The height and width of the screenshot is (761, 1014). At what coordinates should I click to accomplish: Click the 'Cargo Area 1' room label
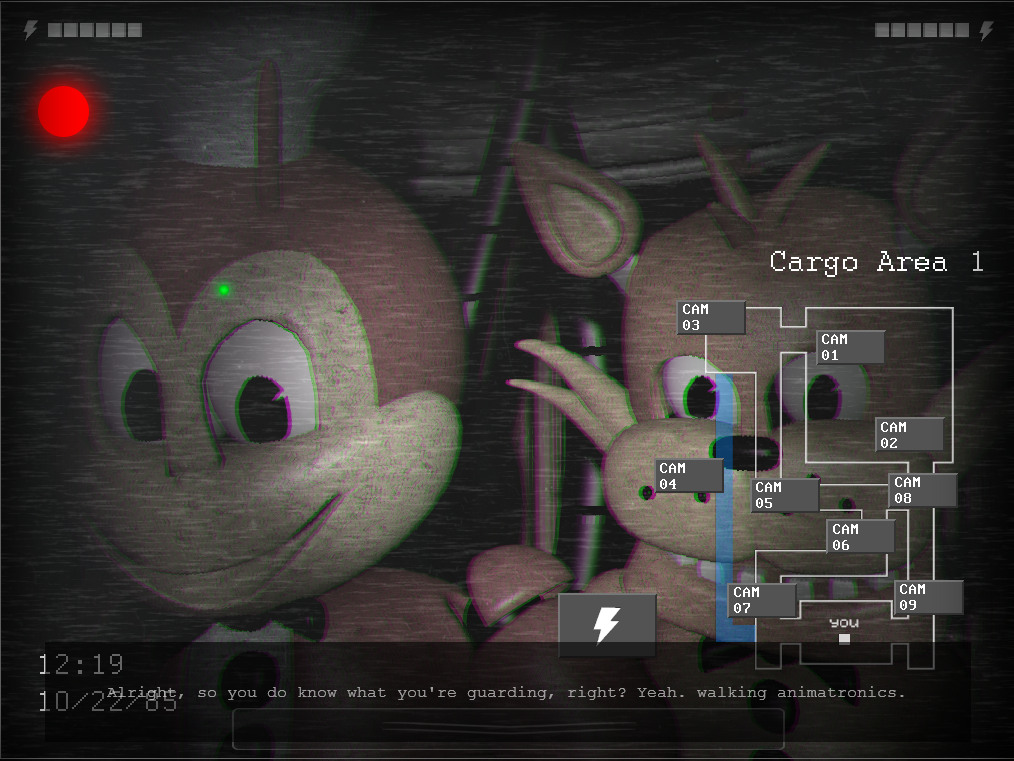[x=876, y=262]
